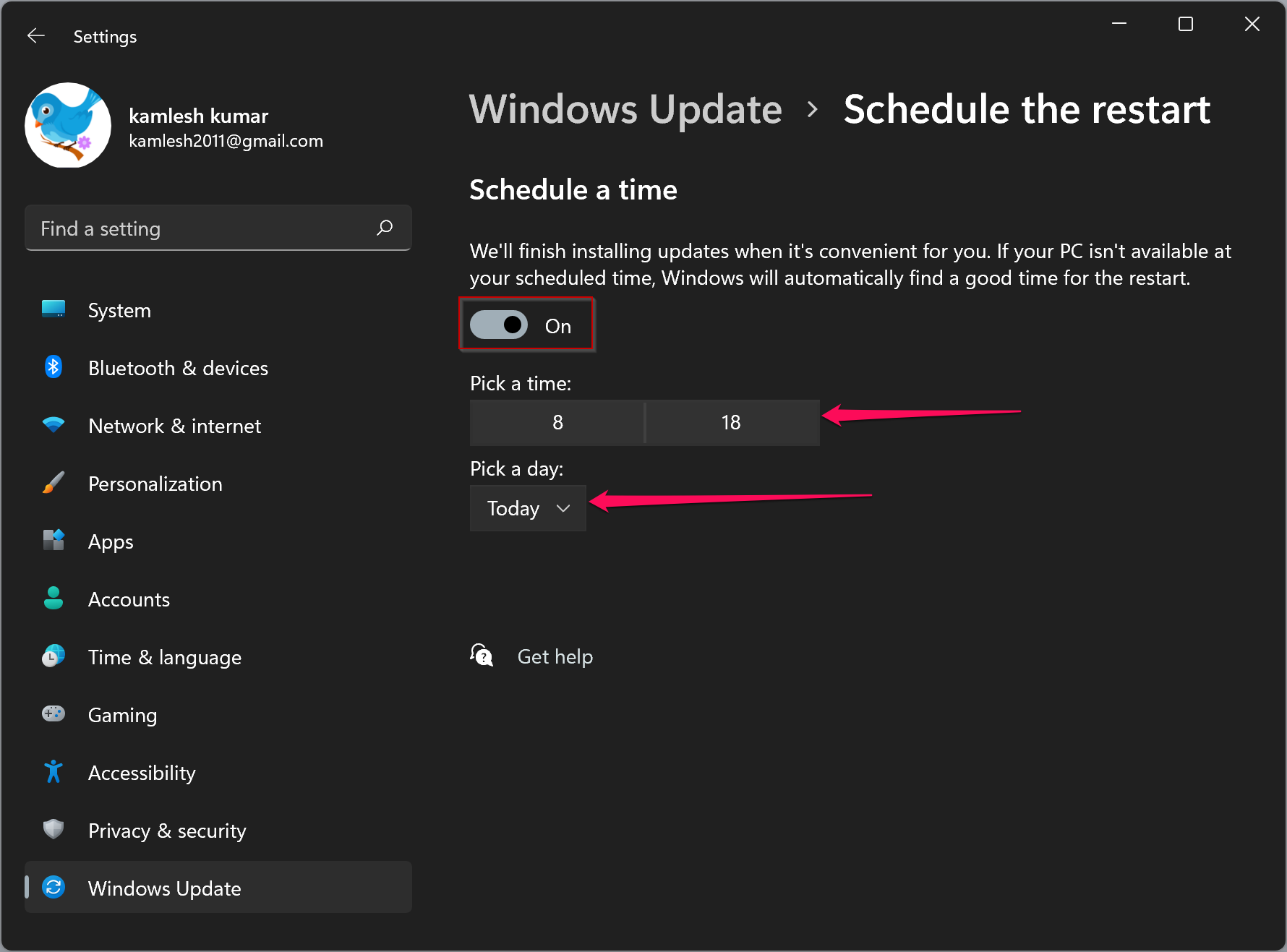Open Bluetooth & devices settings
The image size is (1287, 952).
tap(218, 368)
